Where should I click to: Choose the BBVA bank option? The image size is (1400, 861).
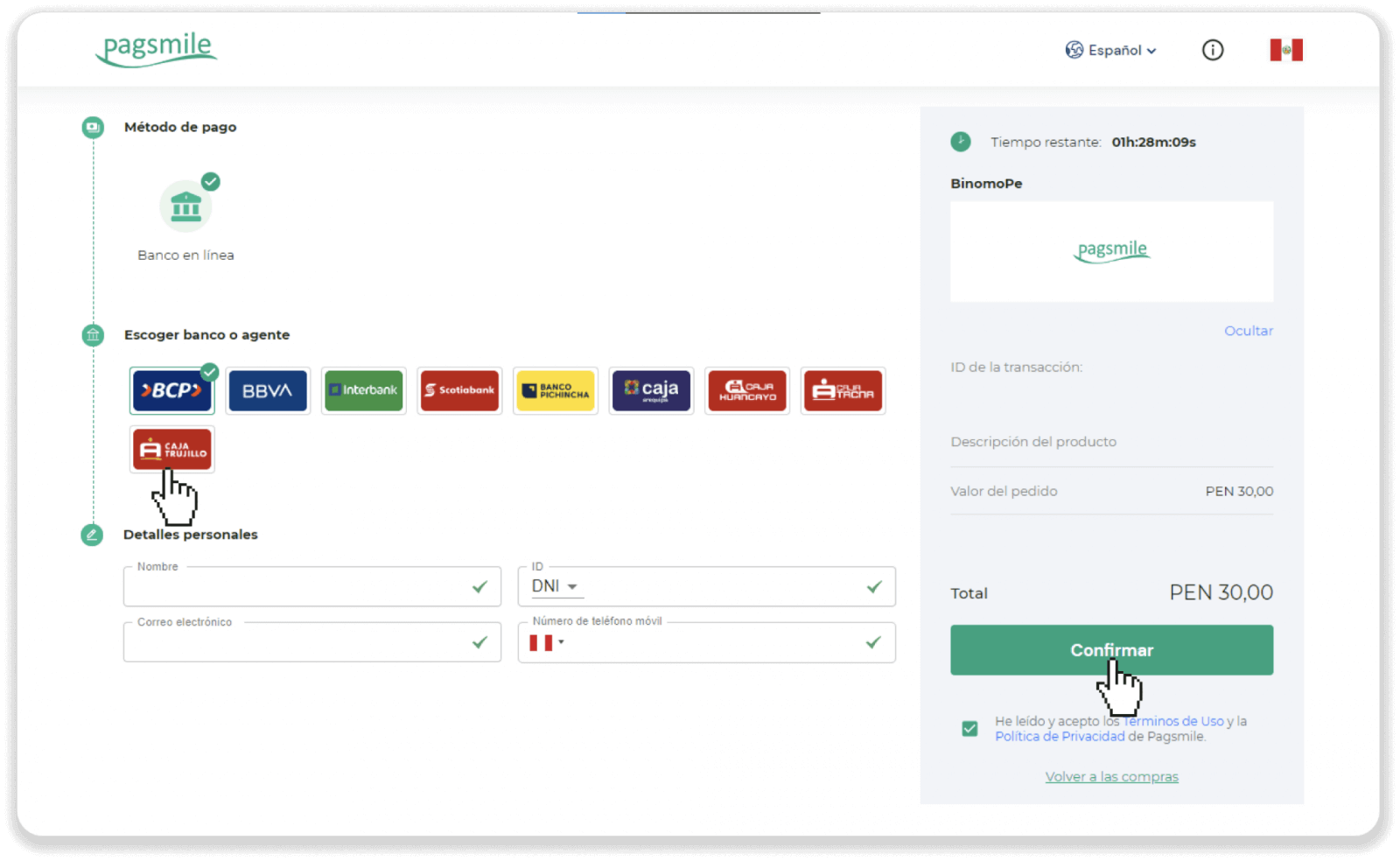tap(268, 390)
